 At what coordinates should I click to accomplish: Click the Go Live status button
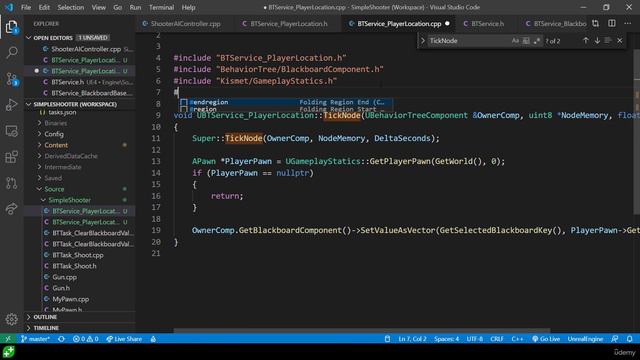point(546,339)
